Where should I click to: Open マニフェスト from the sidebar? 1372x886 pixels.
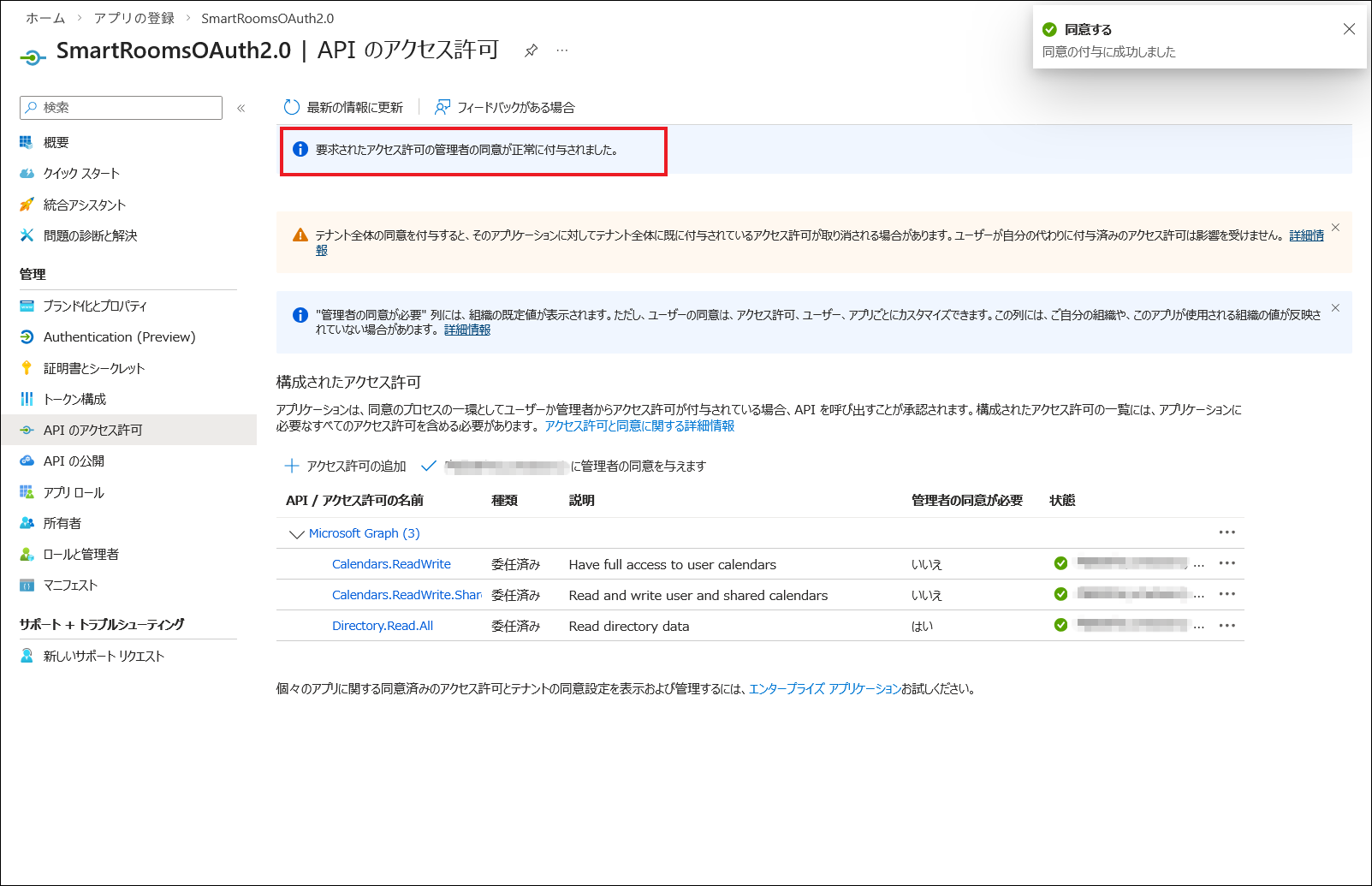70,585
